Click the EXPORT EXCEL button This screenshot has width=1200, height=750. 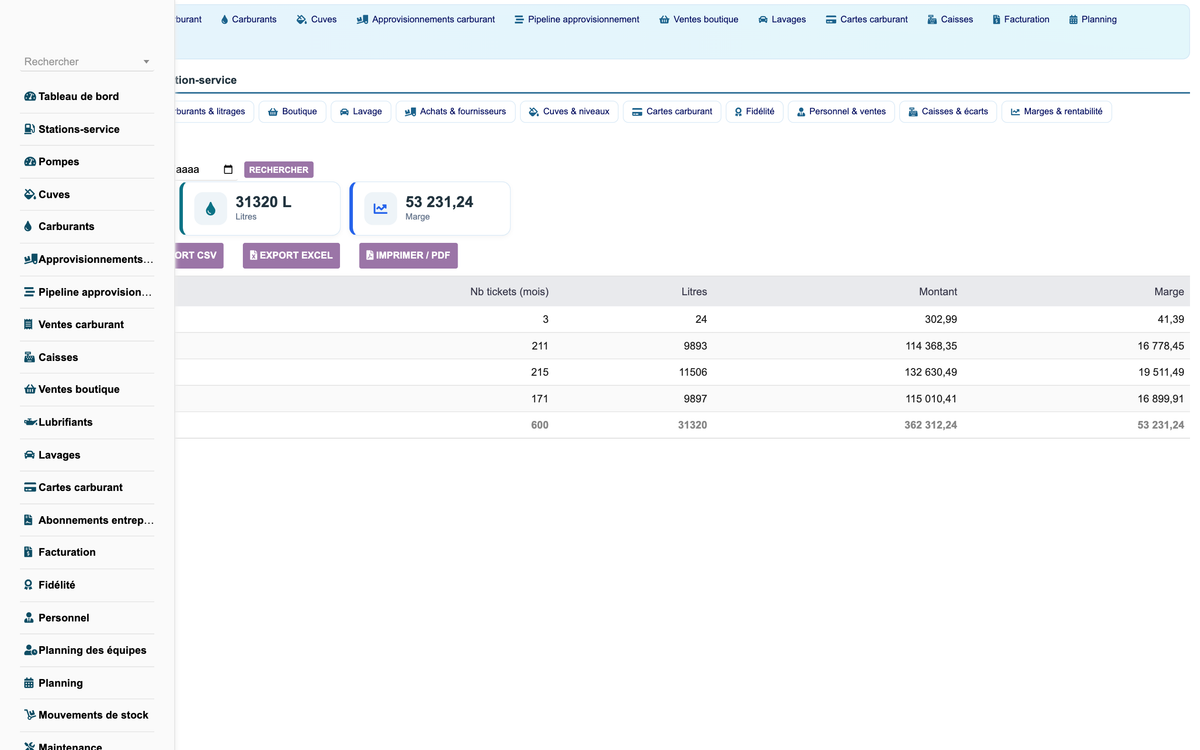coord(291,256)
